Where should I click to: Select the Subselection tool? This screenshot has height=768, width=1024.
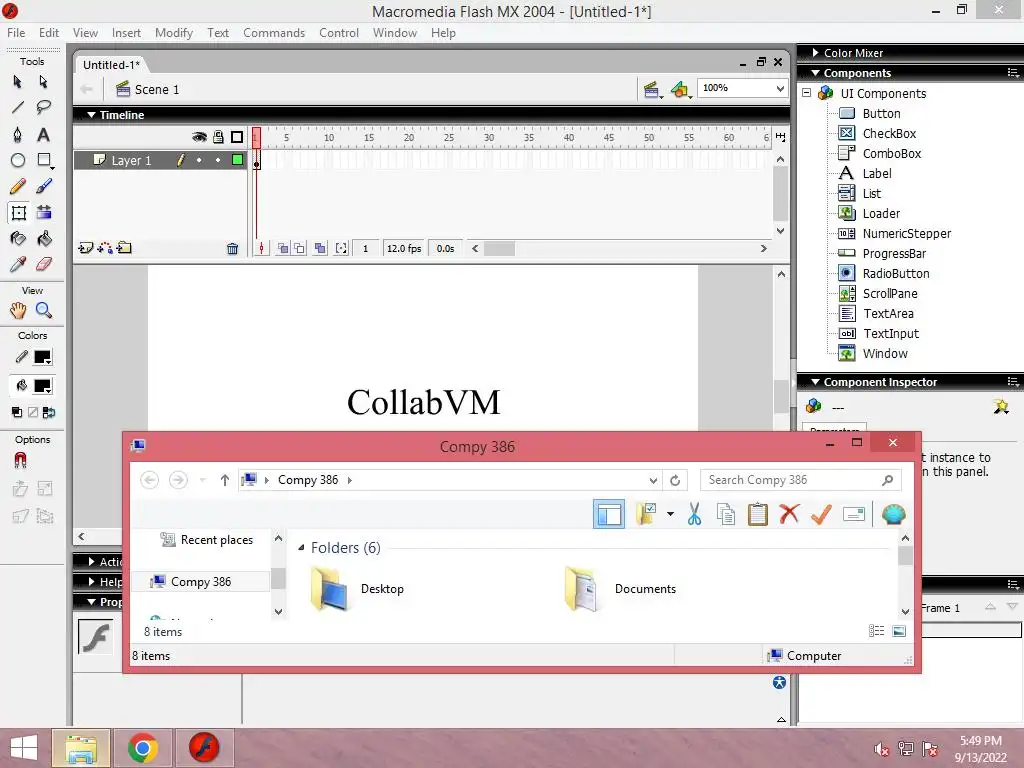click(43, 82)
